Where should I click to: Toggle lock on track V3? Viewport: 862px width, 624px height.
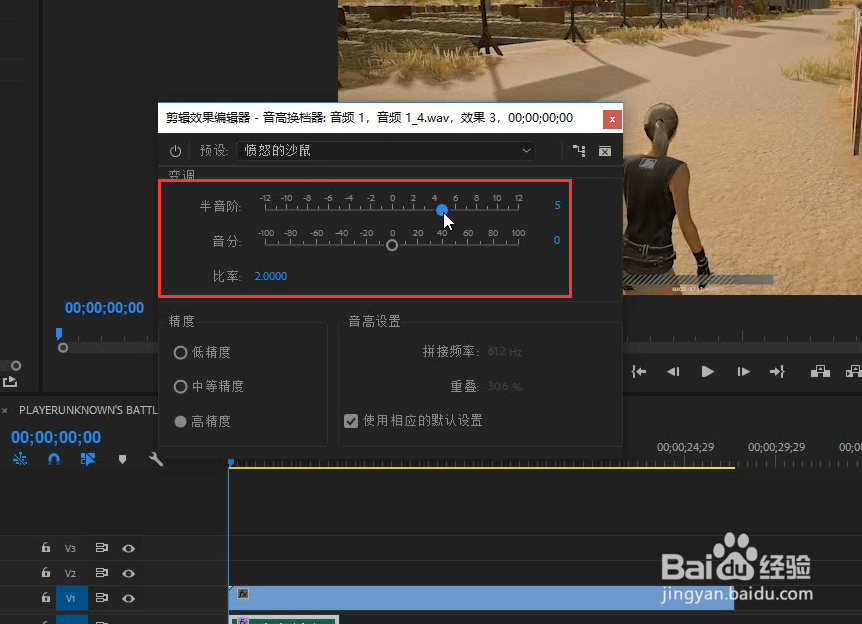[46, 548]
